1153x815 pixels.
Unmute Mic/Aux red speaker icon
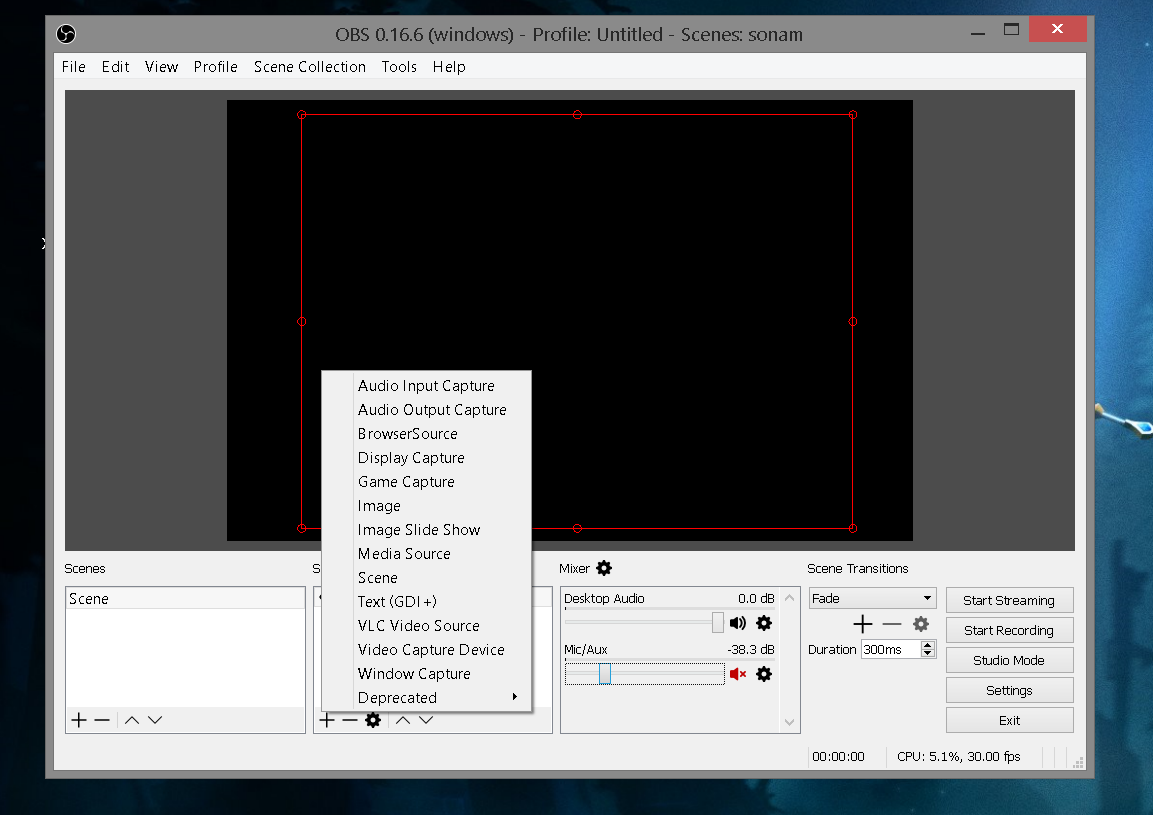[x=738, y=674]
